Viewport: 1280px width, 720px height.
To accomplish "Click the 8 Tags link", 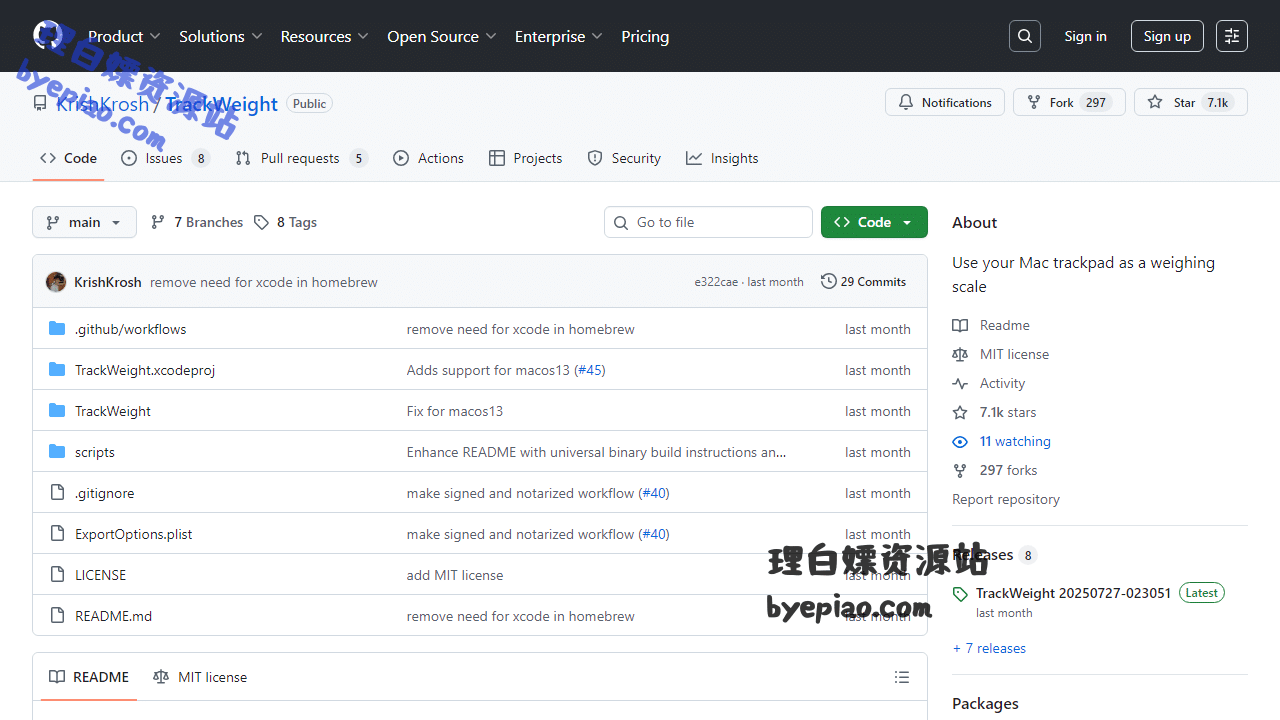I will coord(285,222).
